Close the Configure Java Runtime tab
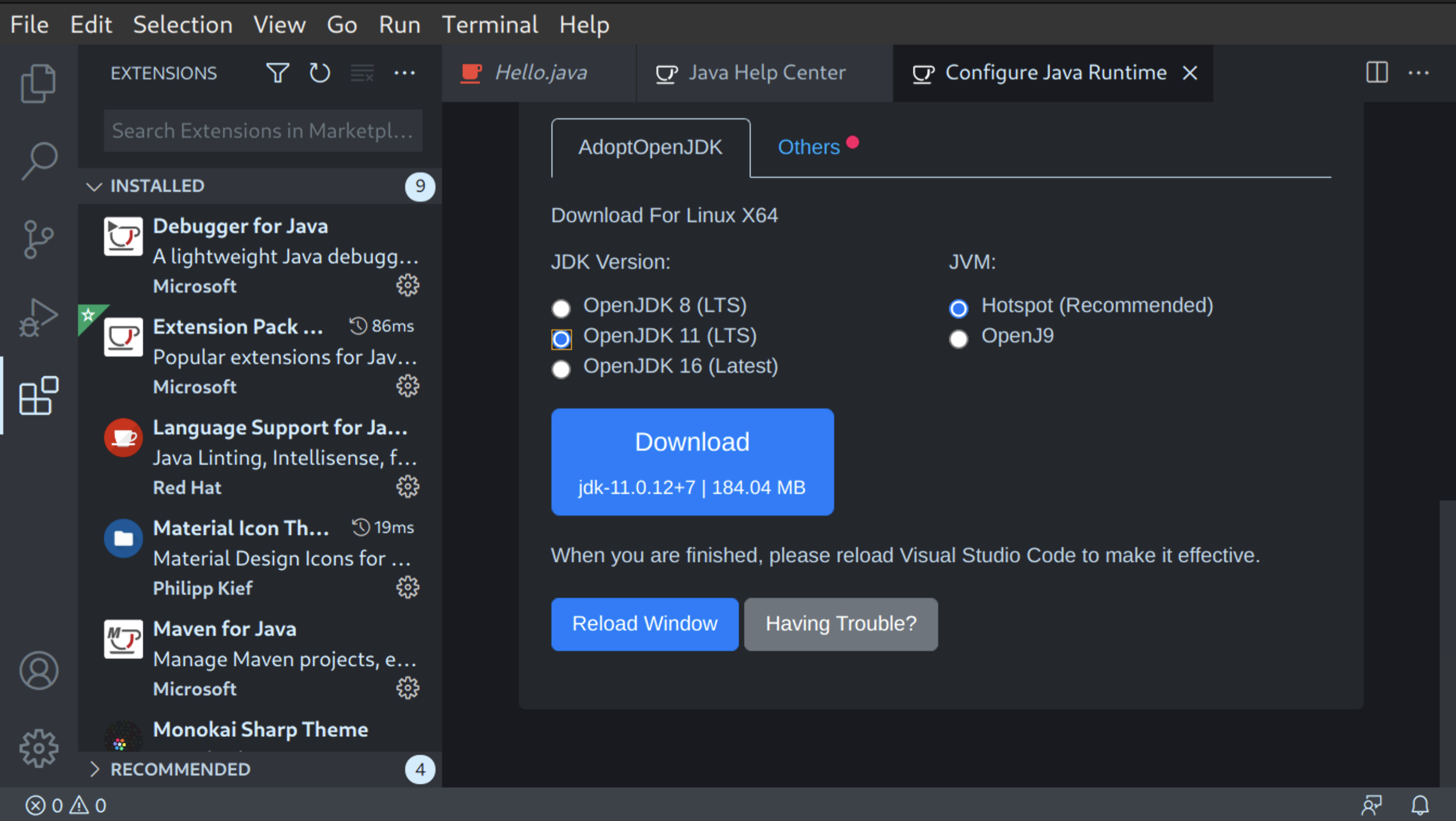 (x=1191, y=73)
